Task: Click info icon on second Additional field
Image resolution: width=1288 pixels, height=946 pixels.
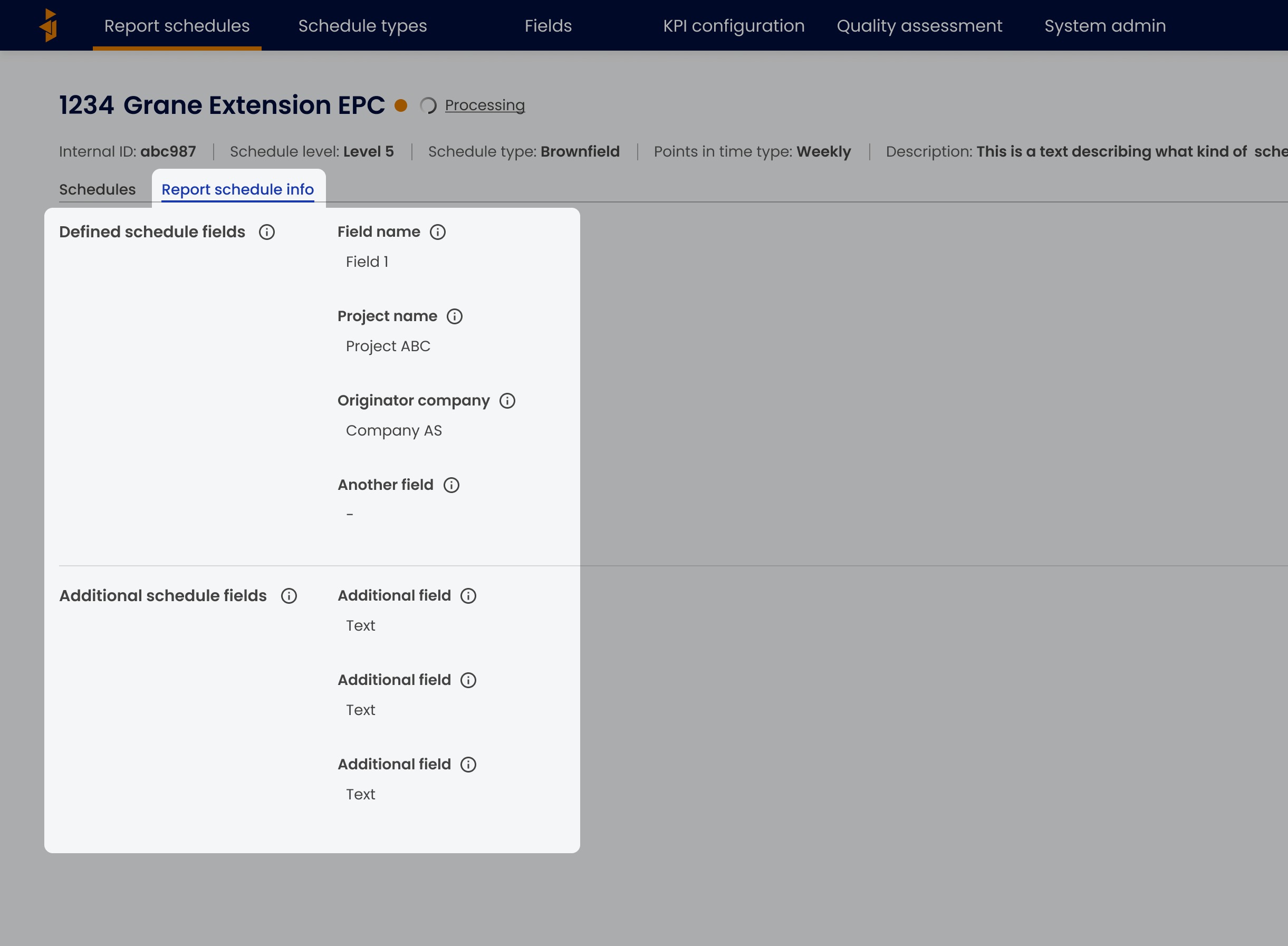Action: pos(468,680)
